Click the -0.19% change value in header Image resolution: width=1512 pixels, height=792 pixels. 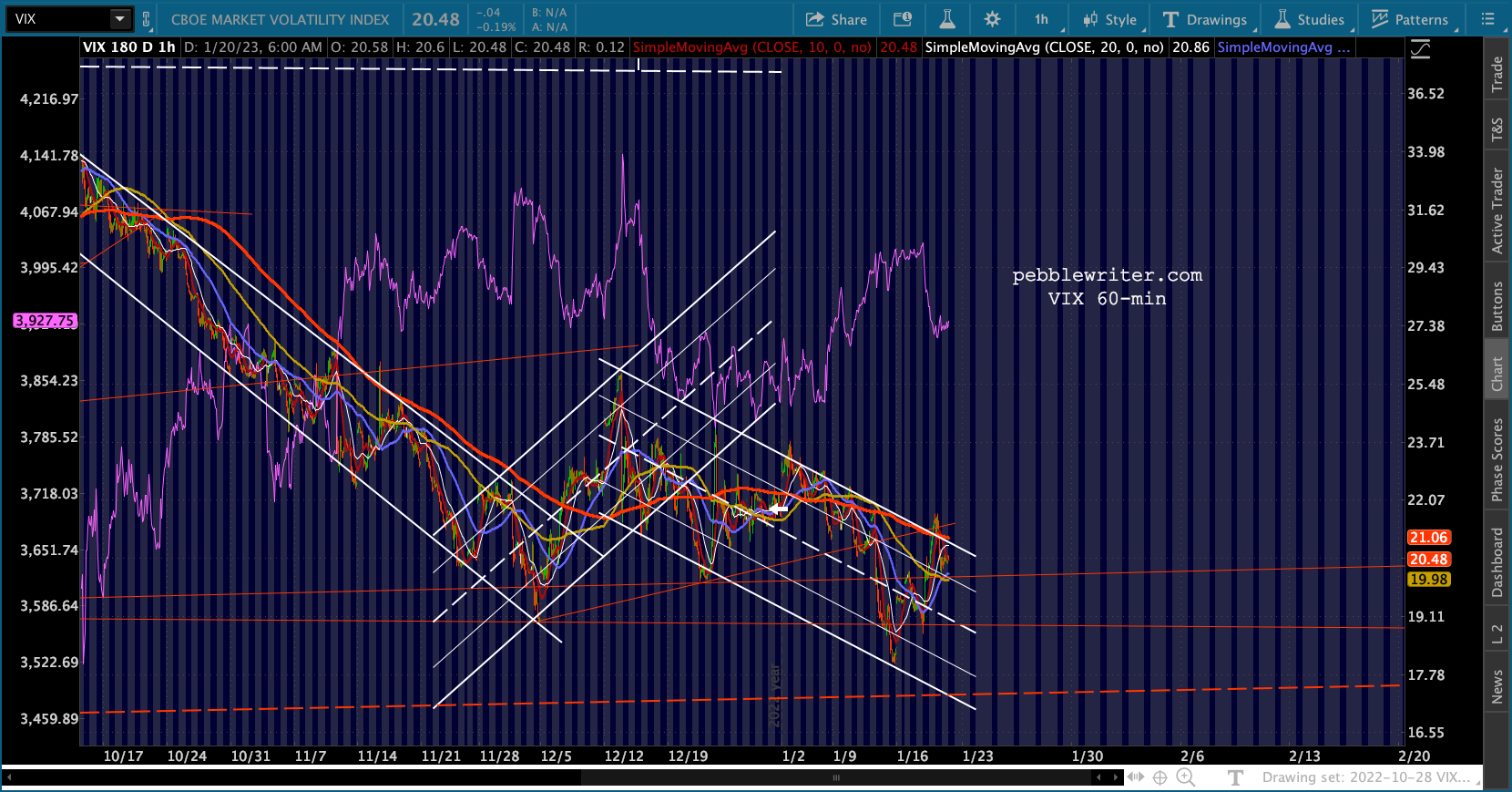tap(496, 27)
